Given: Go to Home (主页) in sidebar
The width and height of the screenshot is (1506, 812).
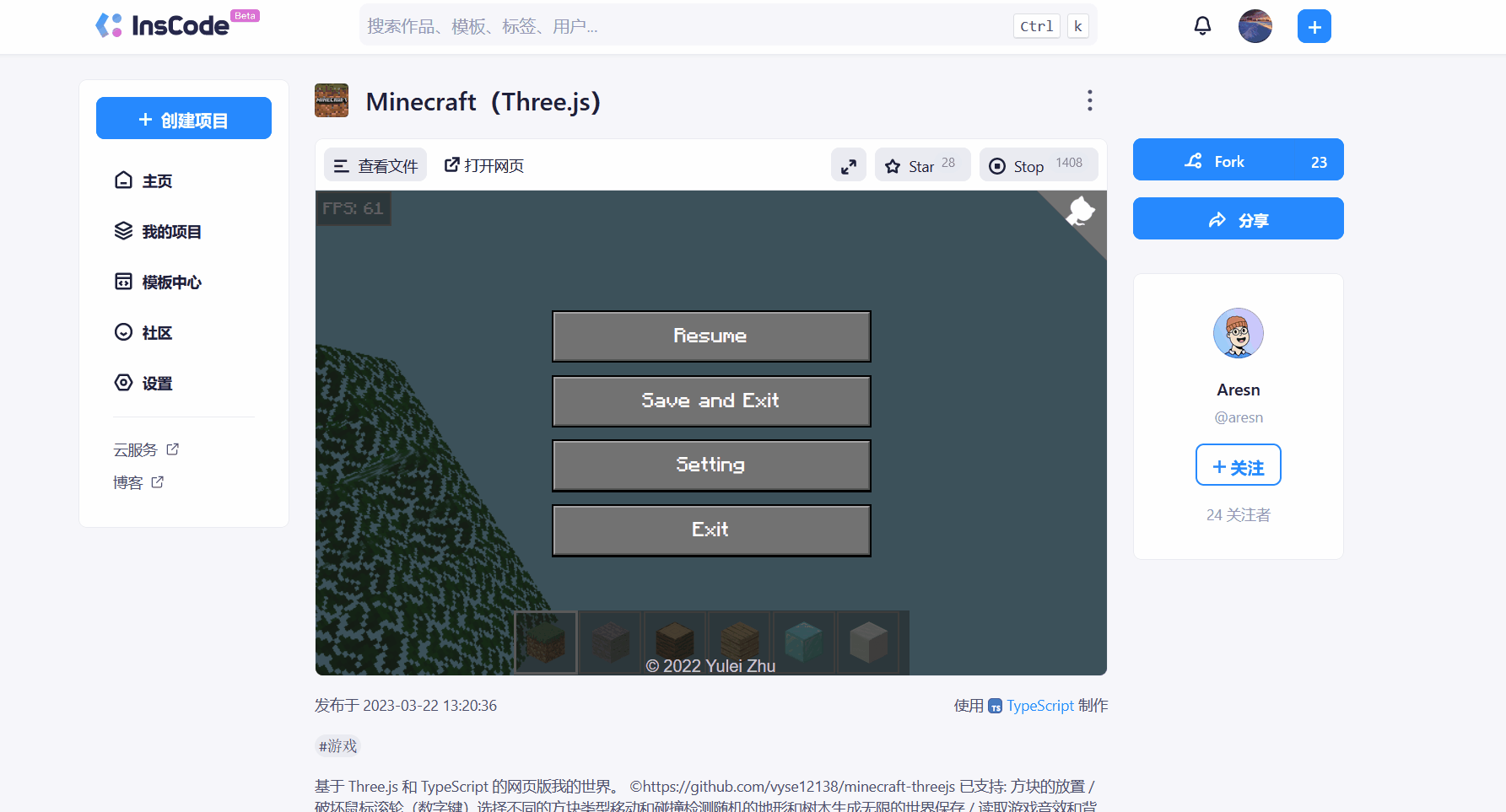Looking at the screenshot, I should (143, 180).
